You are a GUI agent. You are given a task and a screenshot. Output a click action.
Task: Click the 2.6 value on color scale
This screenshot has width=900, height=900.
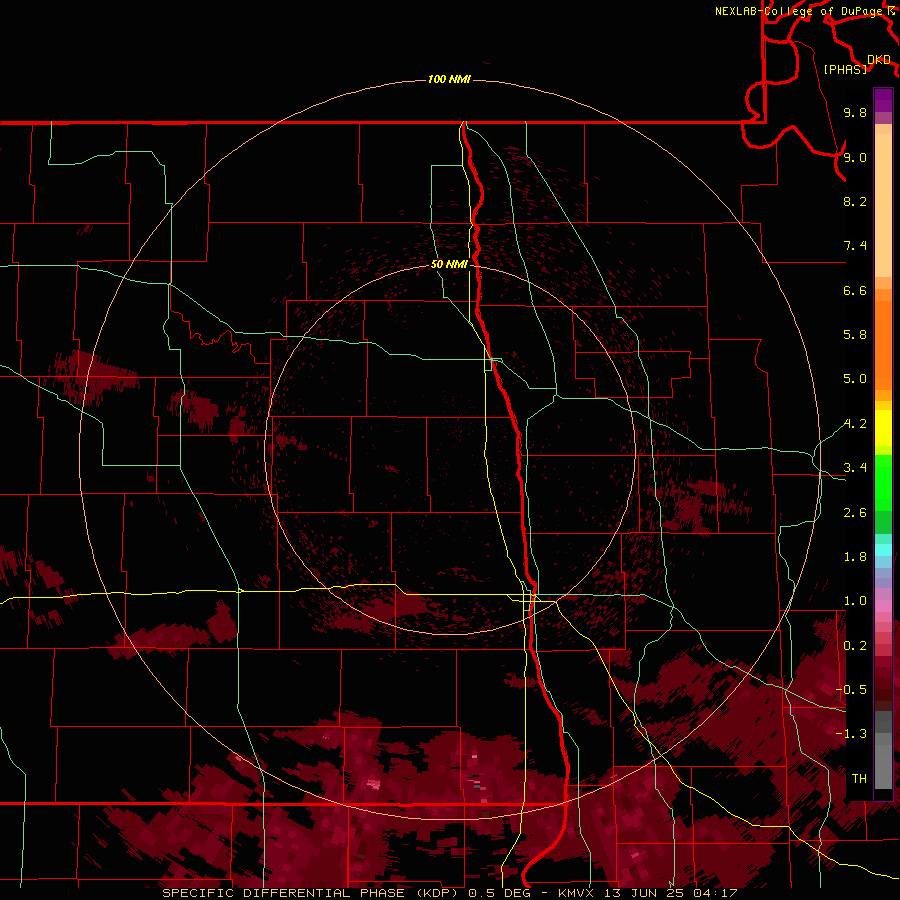click(x=855, y=513)
